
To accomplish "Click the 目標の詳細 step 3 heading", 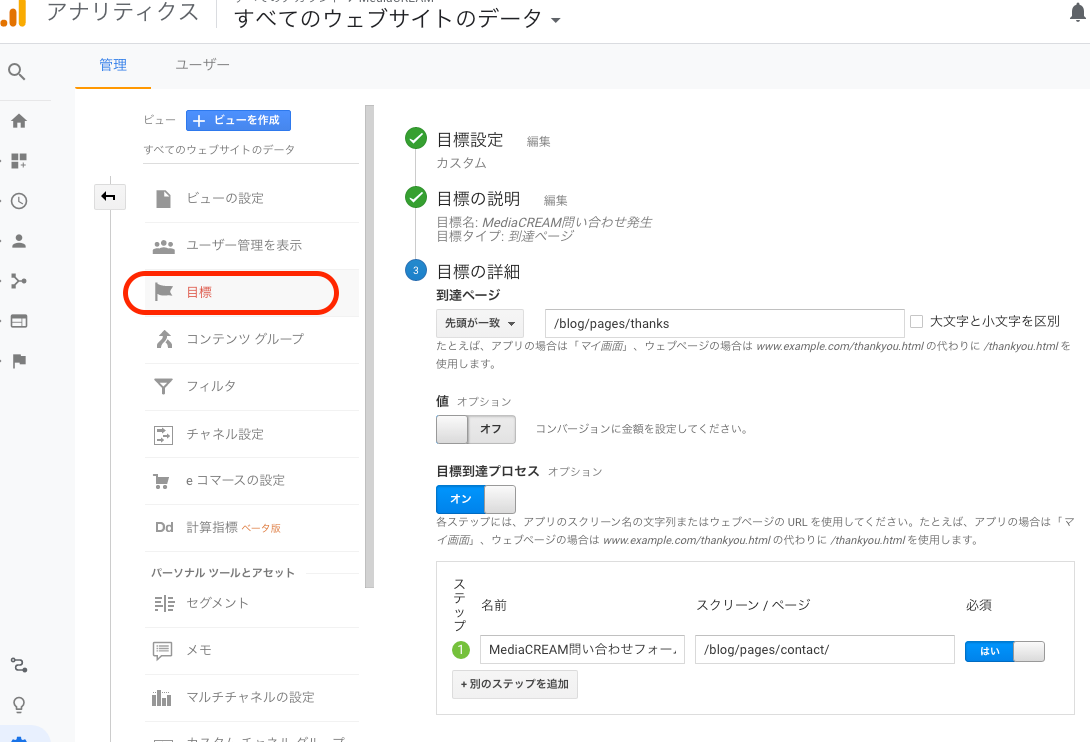I will point(478,271).
